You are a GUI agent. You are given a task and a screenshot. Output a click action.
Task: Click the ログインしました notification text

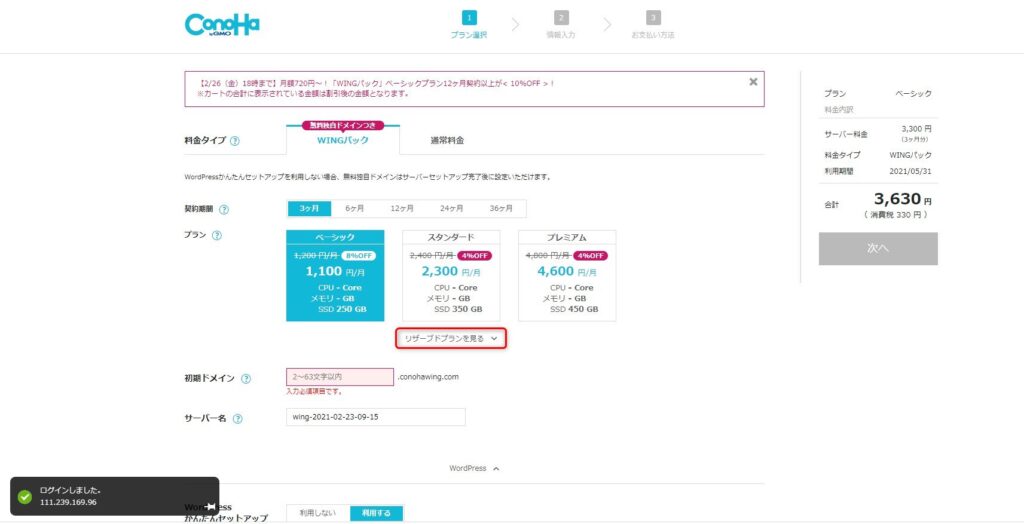70,490
